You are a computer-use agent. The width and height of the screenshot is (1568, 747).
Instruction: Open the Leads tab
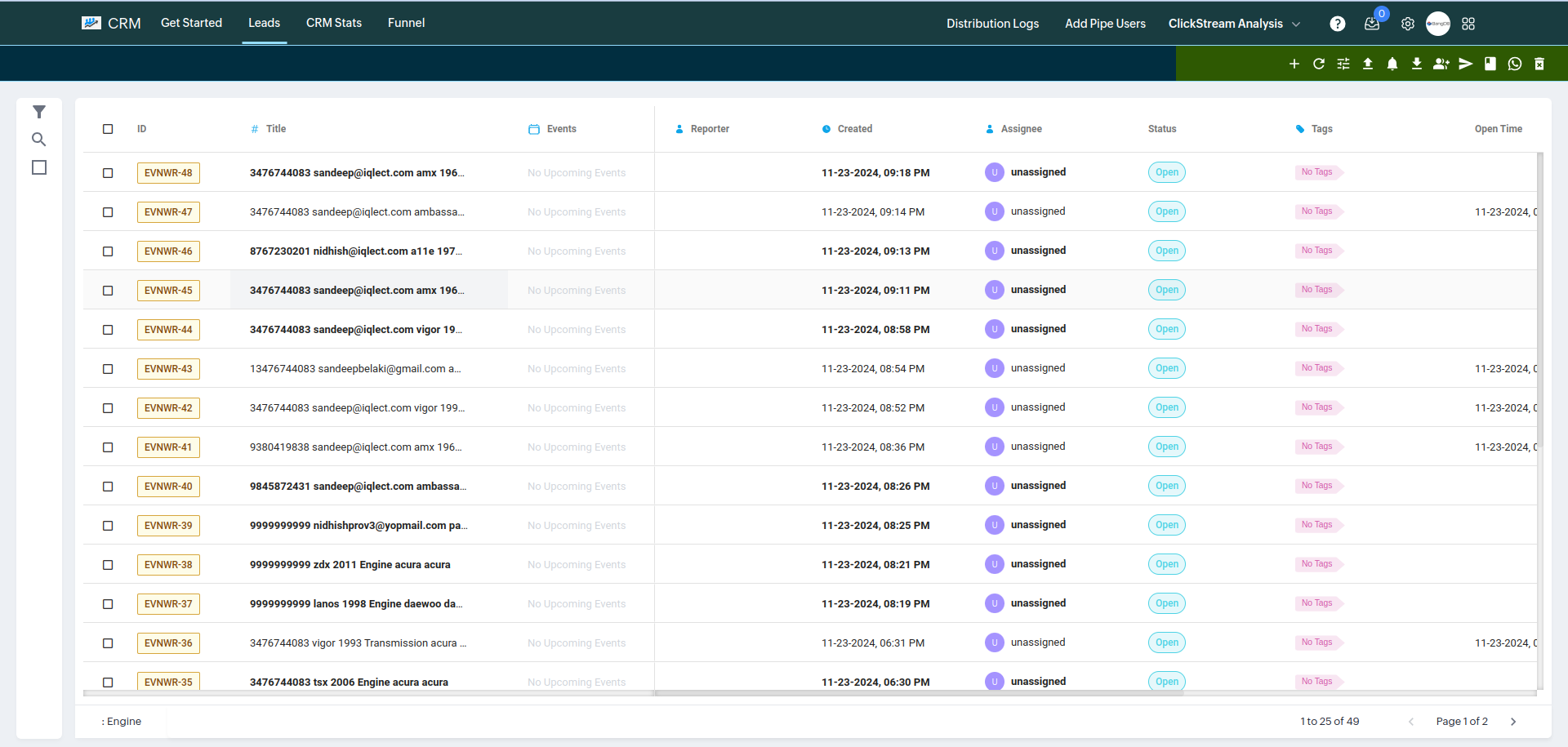[x=264, y=23]
